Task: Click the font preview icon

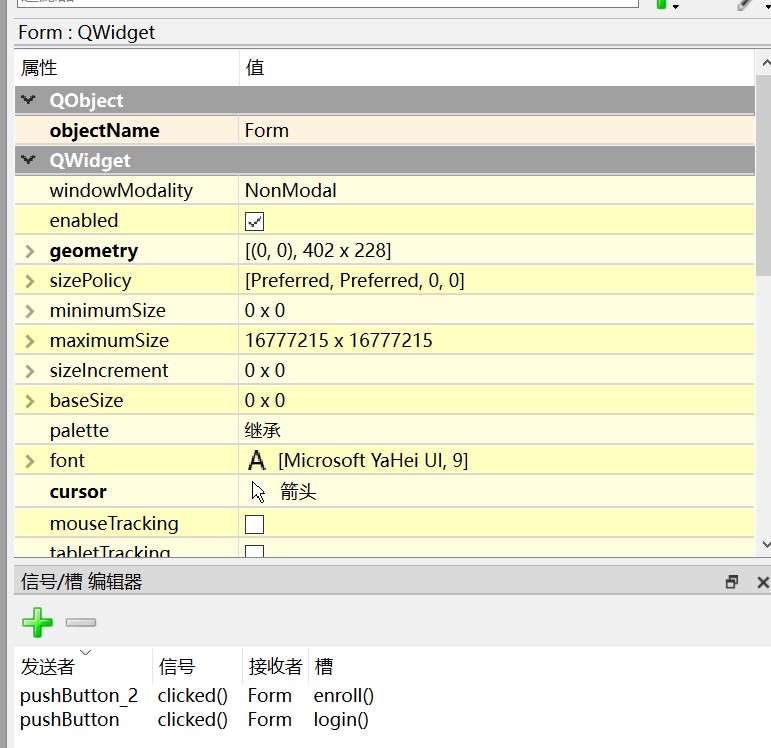Action: [257, 460]
